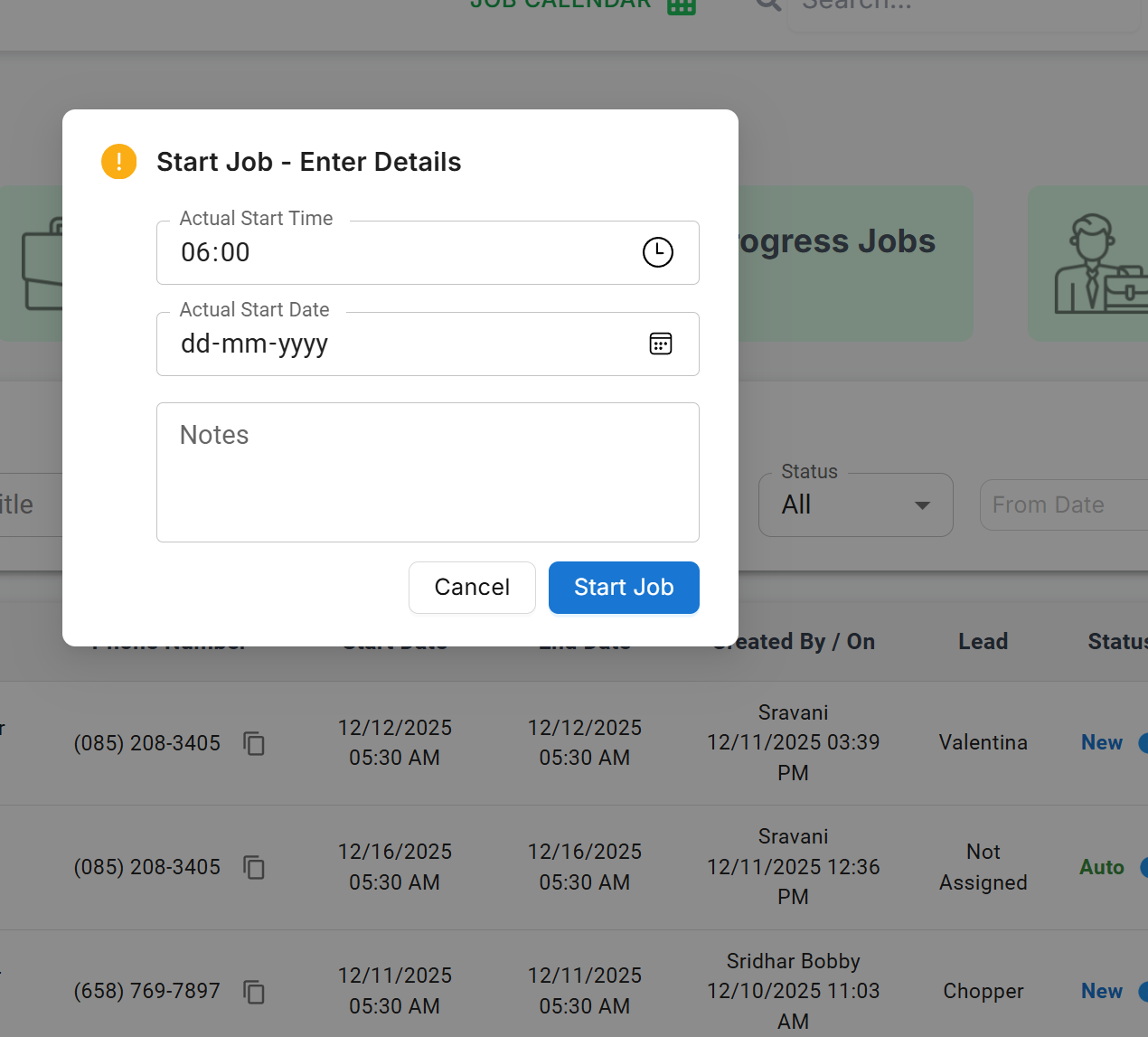This screenshot has height=1037, width=1148.
Task: Open the time picker clock icon
Action: (x=657, y=252)
